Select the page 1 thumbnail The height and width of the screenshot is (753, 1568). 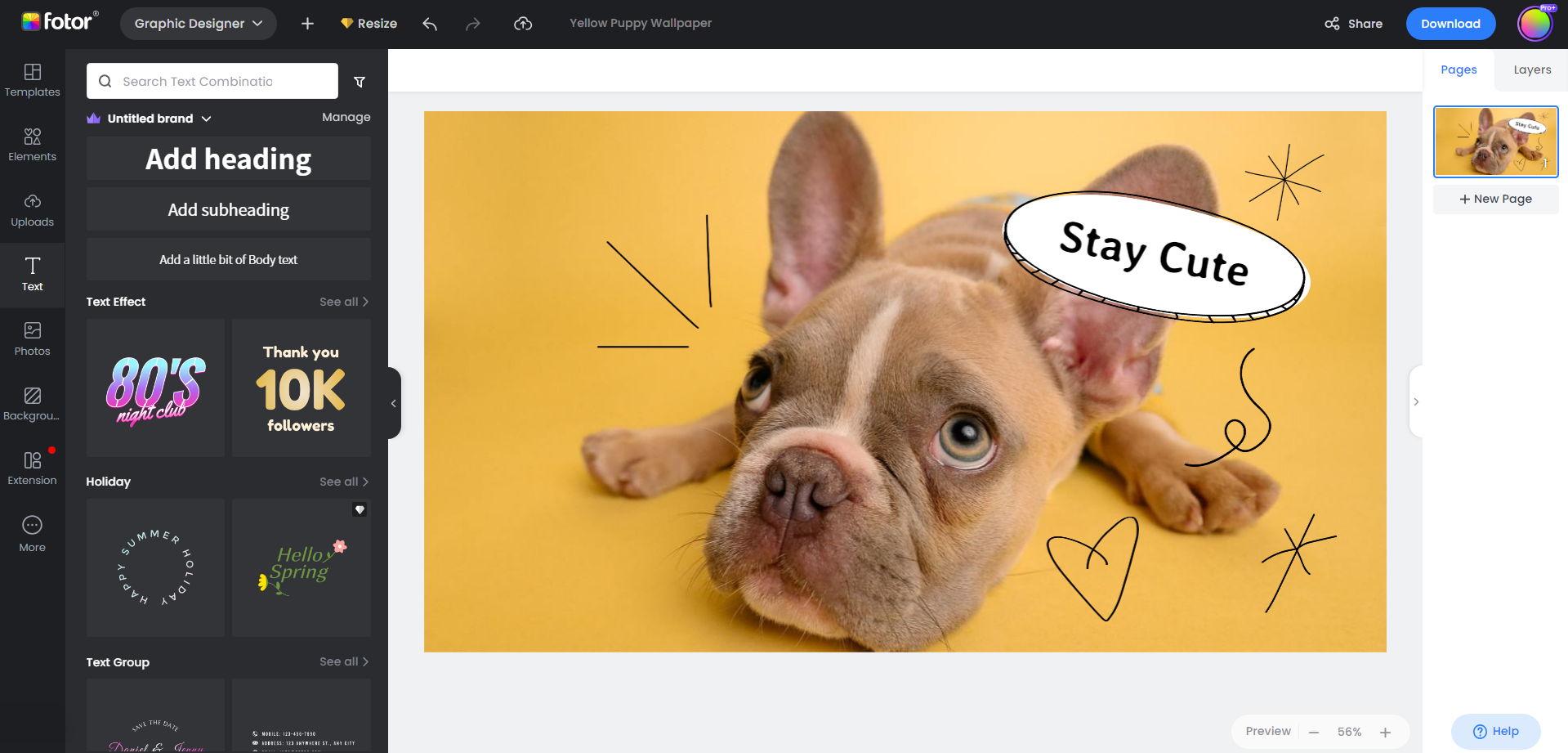click(1496, 141)
